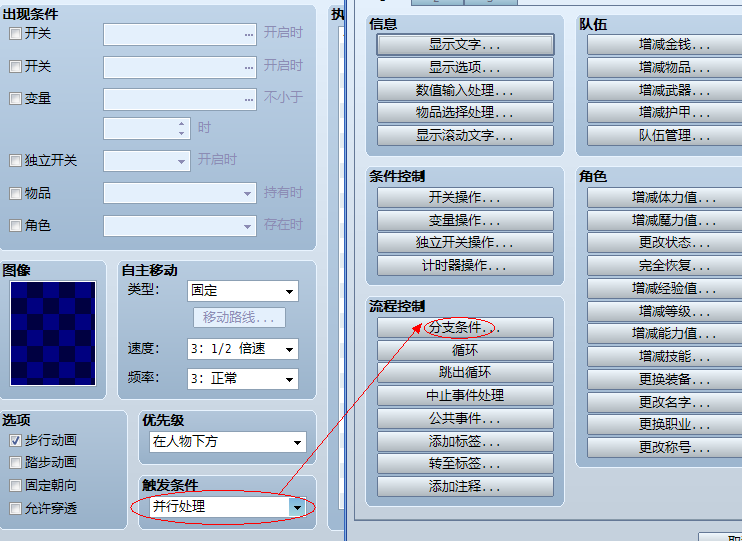Click the 开关操作 button
Image resolution: width=742 pixels, height=541 pixels.
tap(465, 197)
